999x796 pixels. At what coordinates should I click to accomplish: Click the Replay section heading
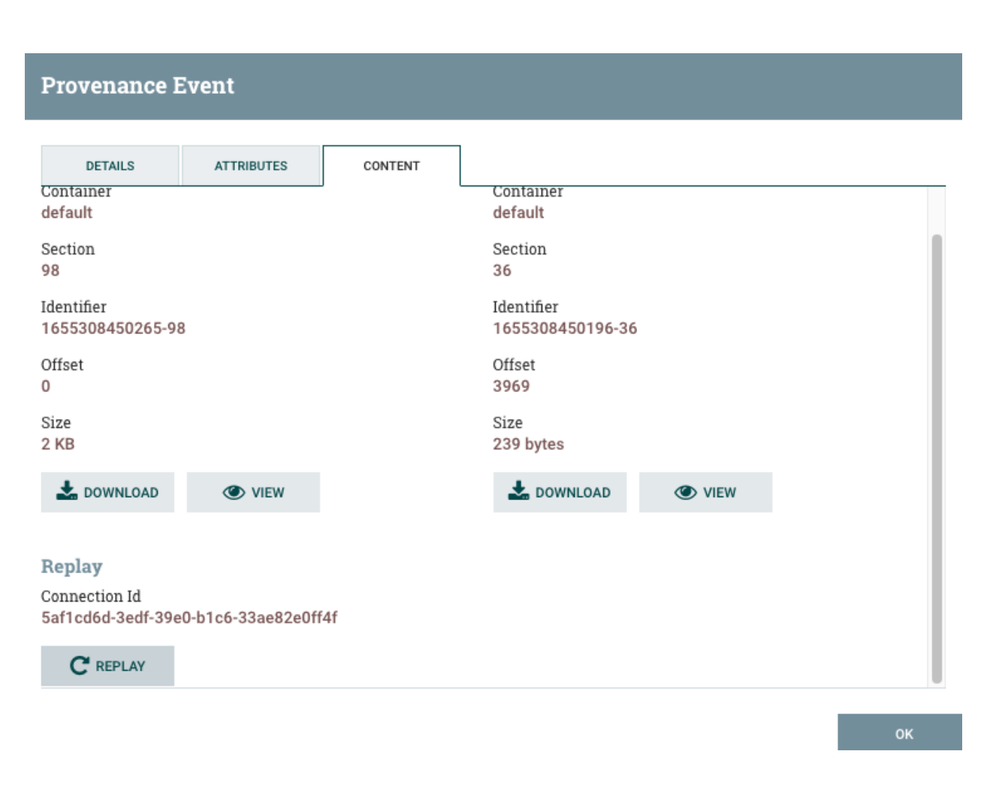(70, 566)
